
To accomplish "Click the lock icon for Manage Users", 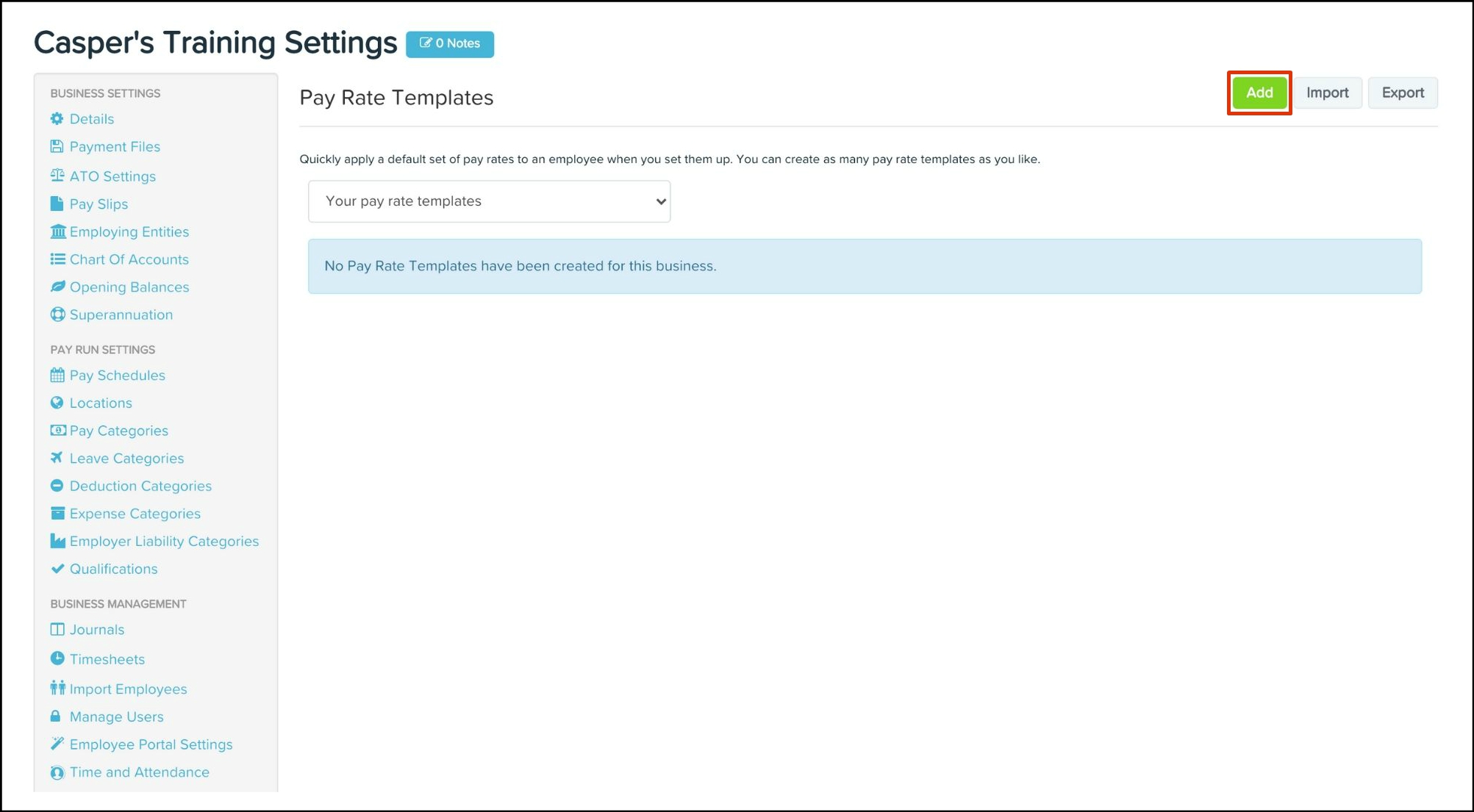I will click(x=56, y=716).
